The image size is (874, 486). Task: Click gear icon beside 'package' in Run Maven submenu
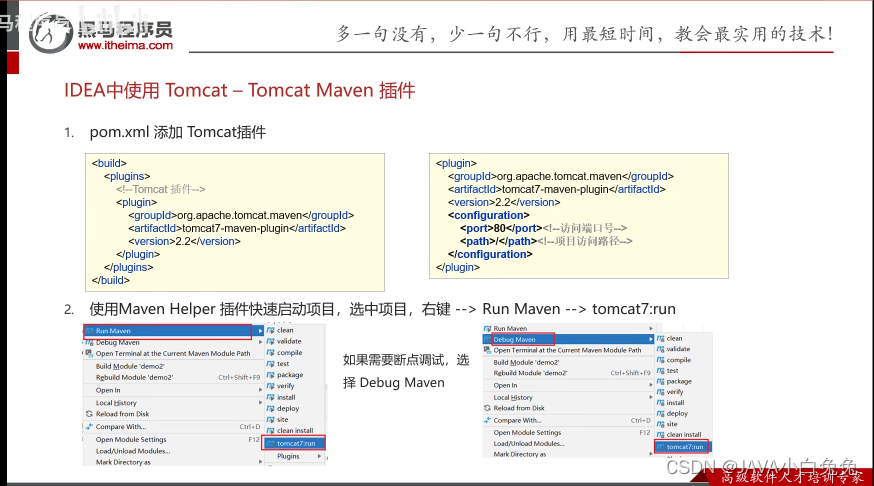[270, 375]
